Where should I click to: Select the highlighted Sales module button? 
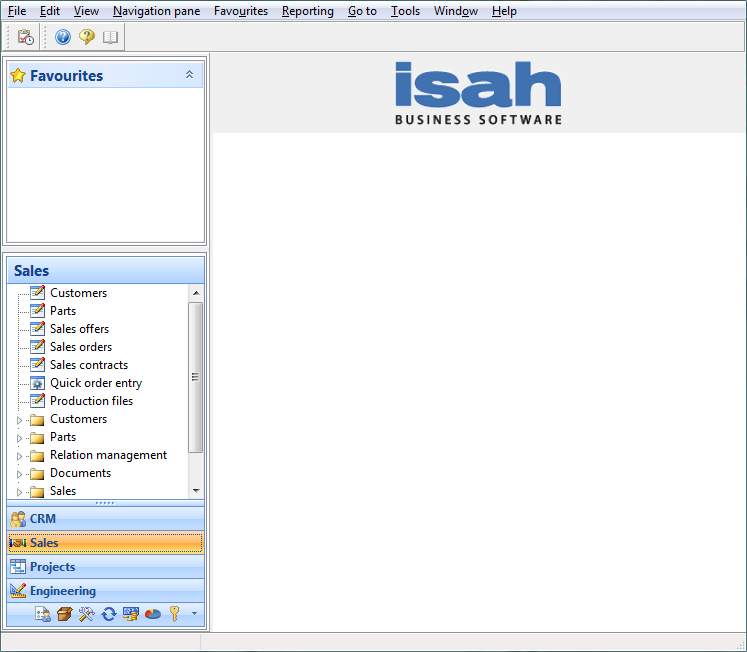click(106, 543)
